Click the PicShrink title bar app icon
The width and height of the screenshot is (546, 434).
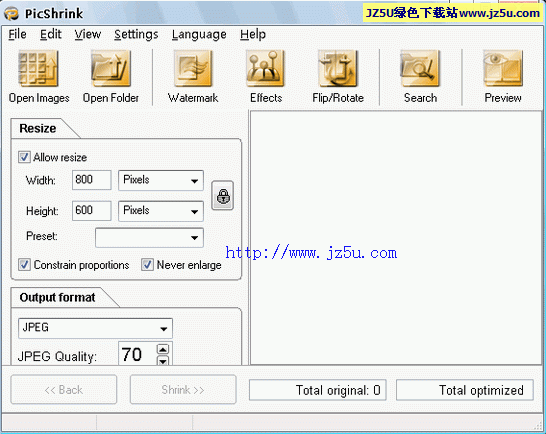(11, 14)
